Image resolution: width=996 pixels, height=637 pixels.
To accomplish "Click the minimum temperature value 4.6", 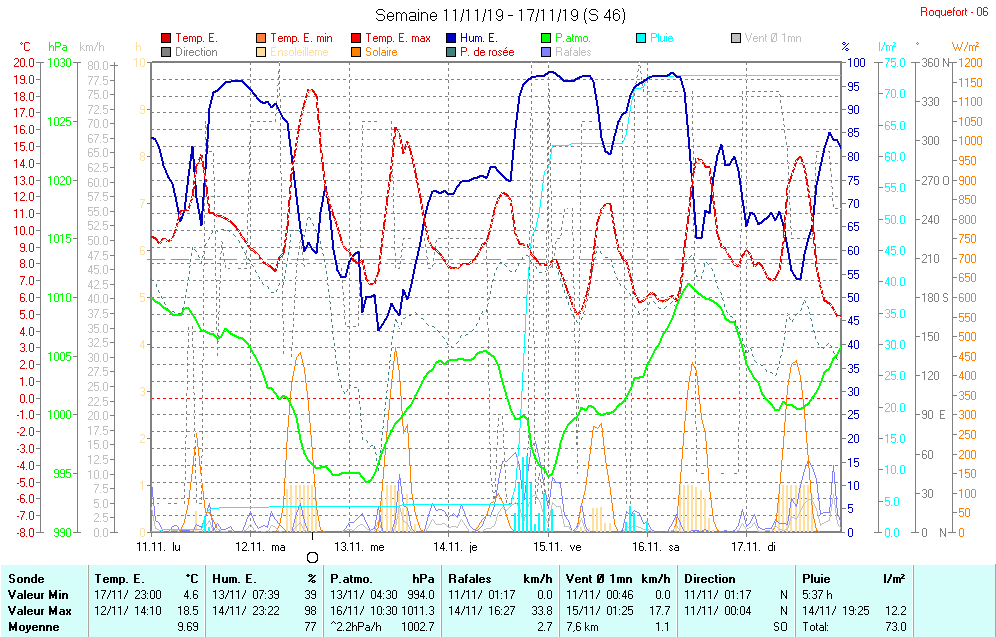I will 191,595.
